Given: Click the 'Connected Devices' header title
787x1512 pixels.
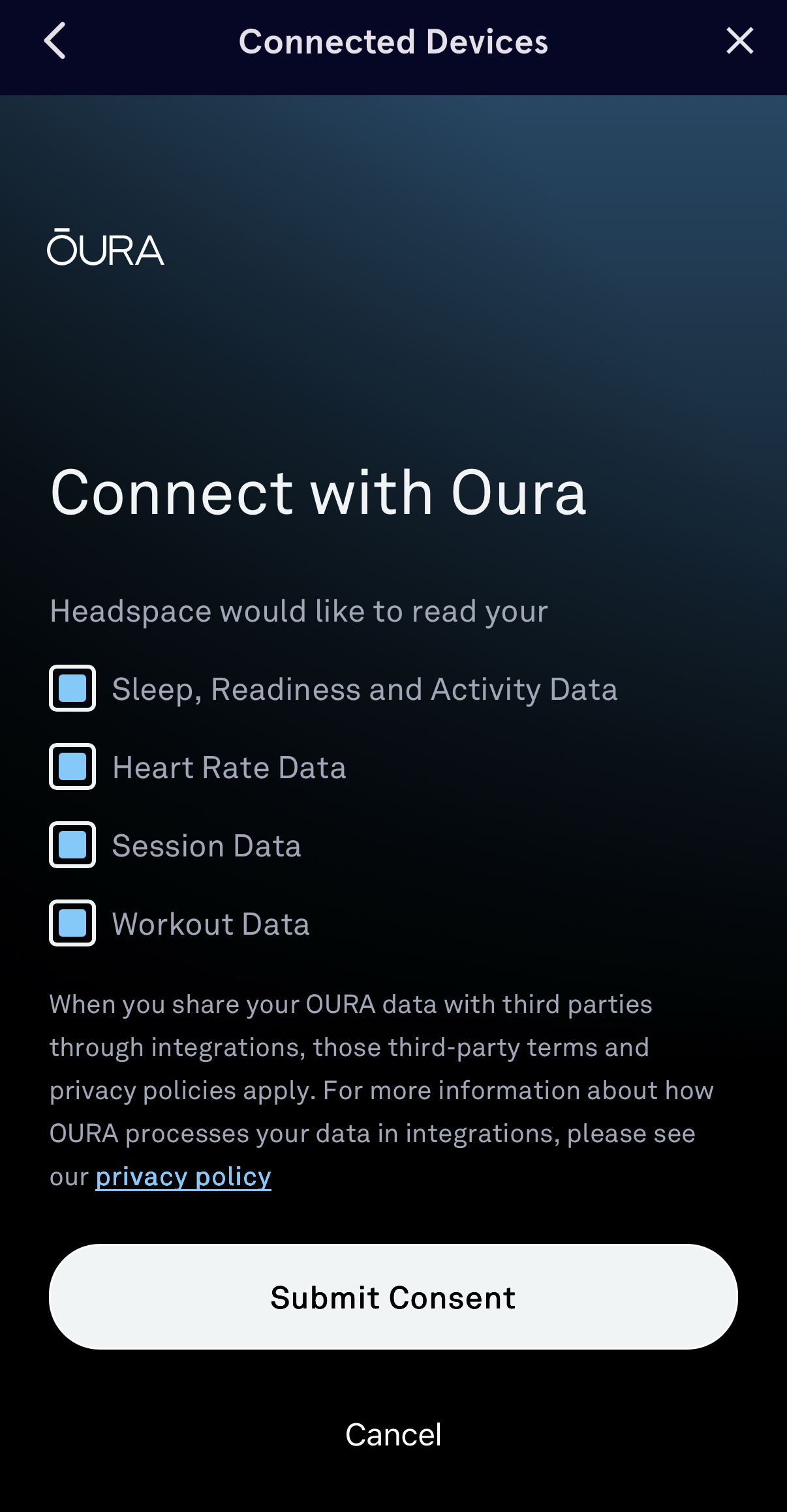Looking at the screenshot, I should click(393, 42).
